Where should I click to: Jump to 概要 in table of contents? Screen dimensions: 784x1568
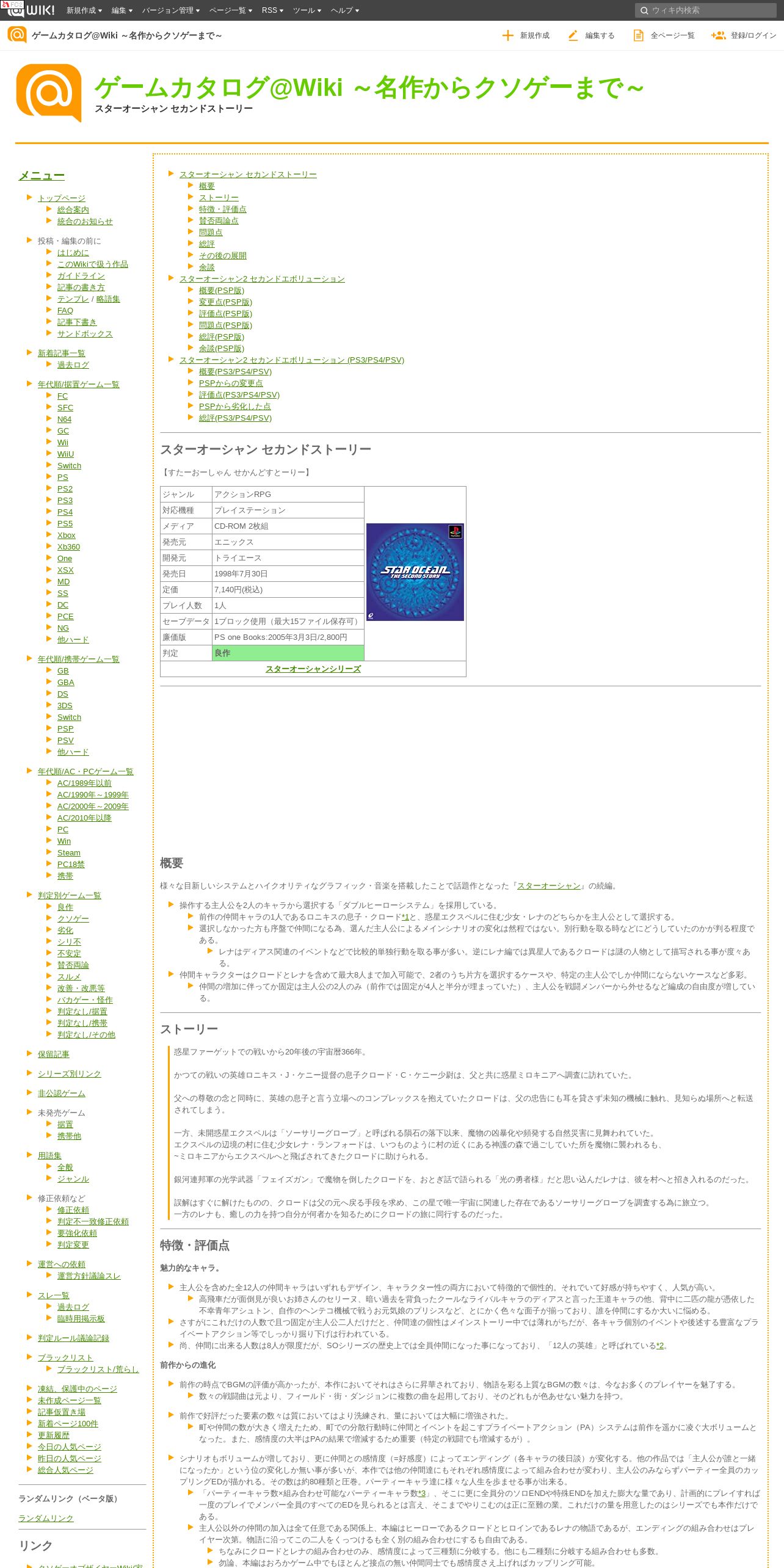click(x=206, y=186)
